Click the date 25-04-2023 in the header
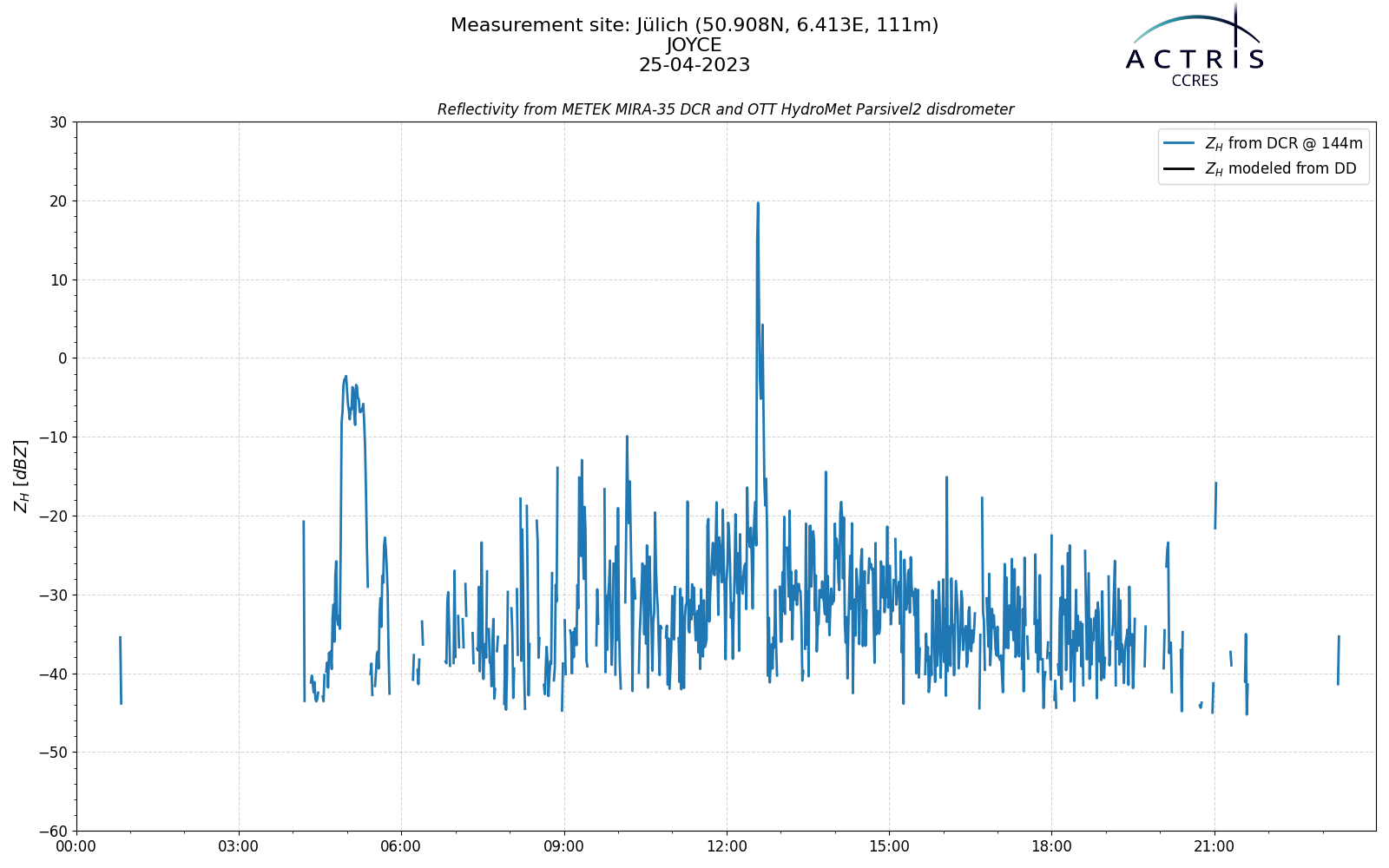 pyautogui.click(x=694, y=65)
